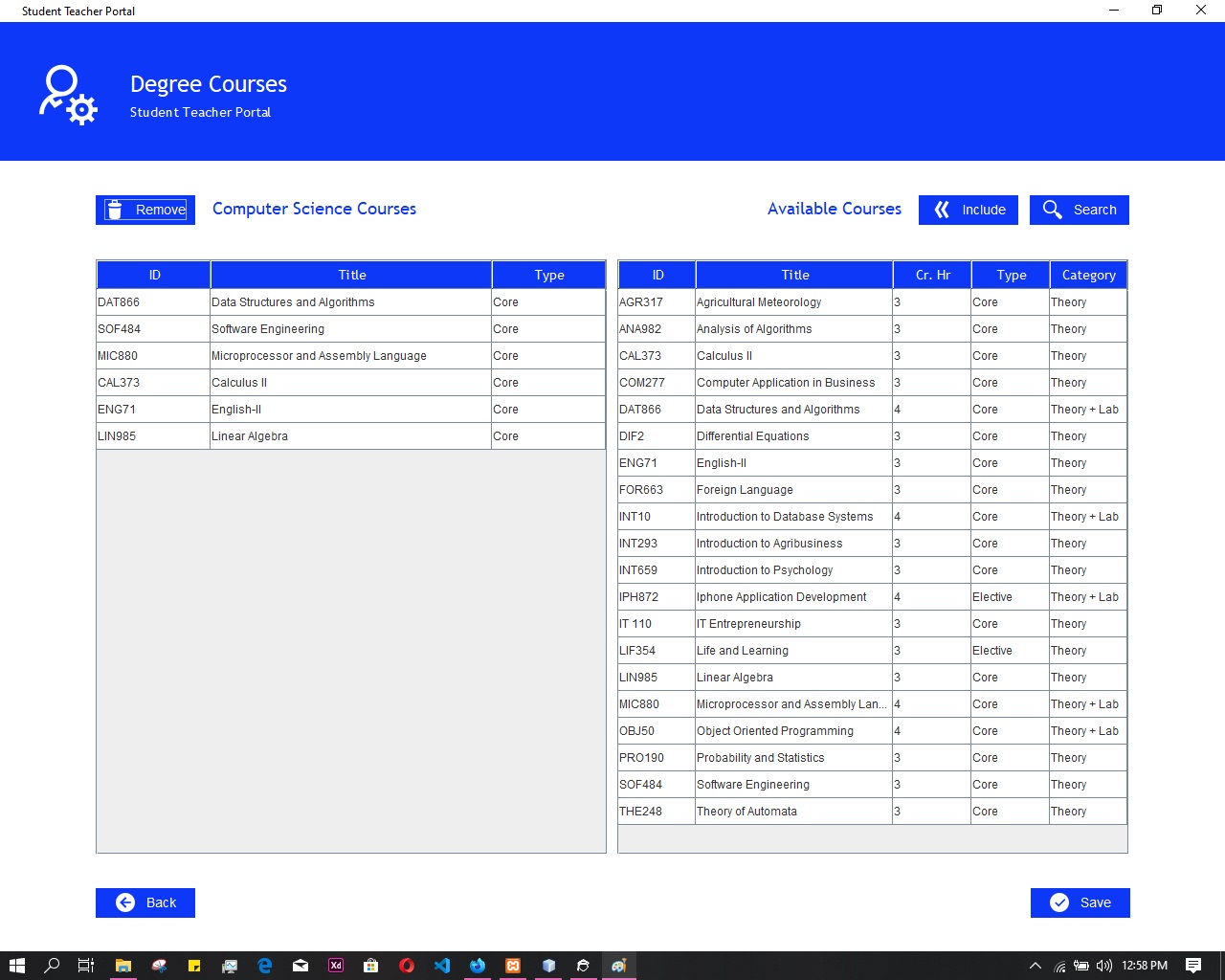This screenshot has width=1225, height=980.
Task: Go Back using the Back button
Action: tap(145, 902)
